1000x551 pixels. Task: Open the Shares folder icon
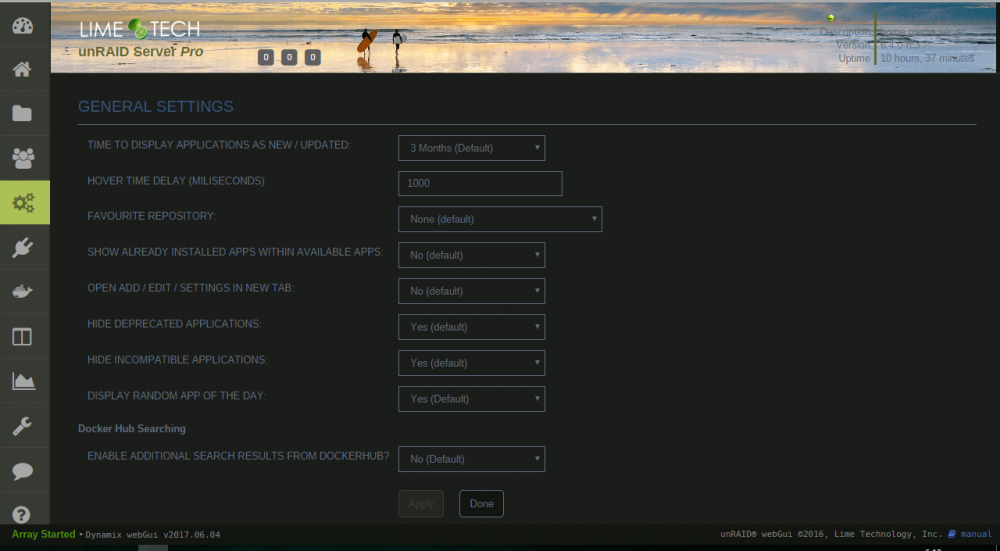(23, 114)
